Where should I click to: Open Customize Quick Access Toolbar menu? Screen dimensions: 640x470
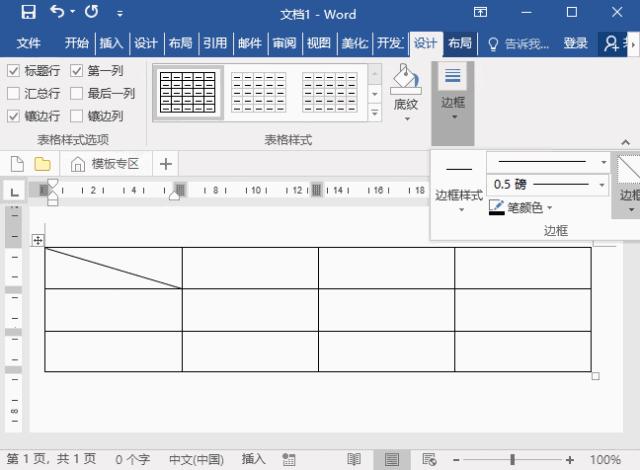pos(120,14)
